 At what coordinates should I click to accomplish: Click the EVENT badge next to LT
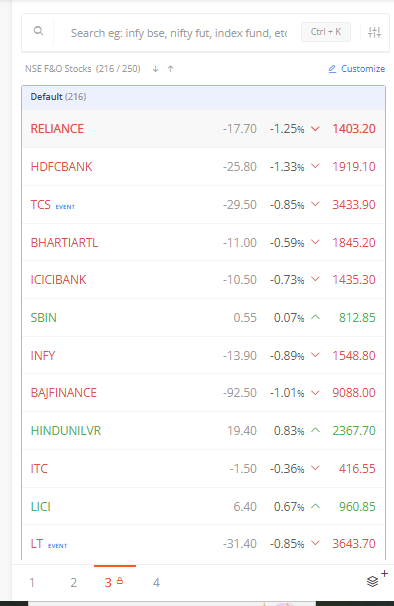pyautogui.click(x=58, y=546)
